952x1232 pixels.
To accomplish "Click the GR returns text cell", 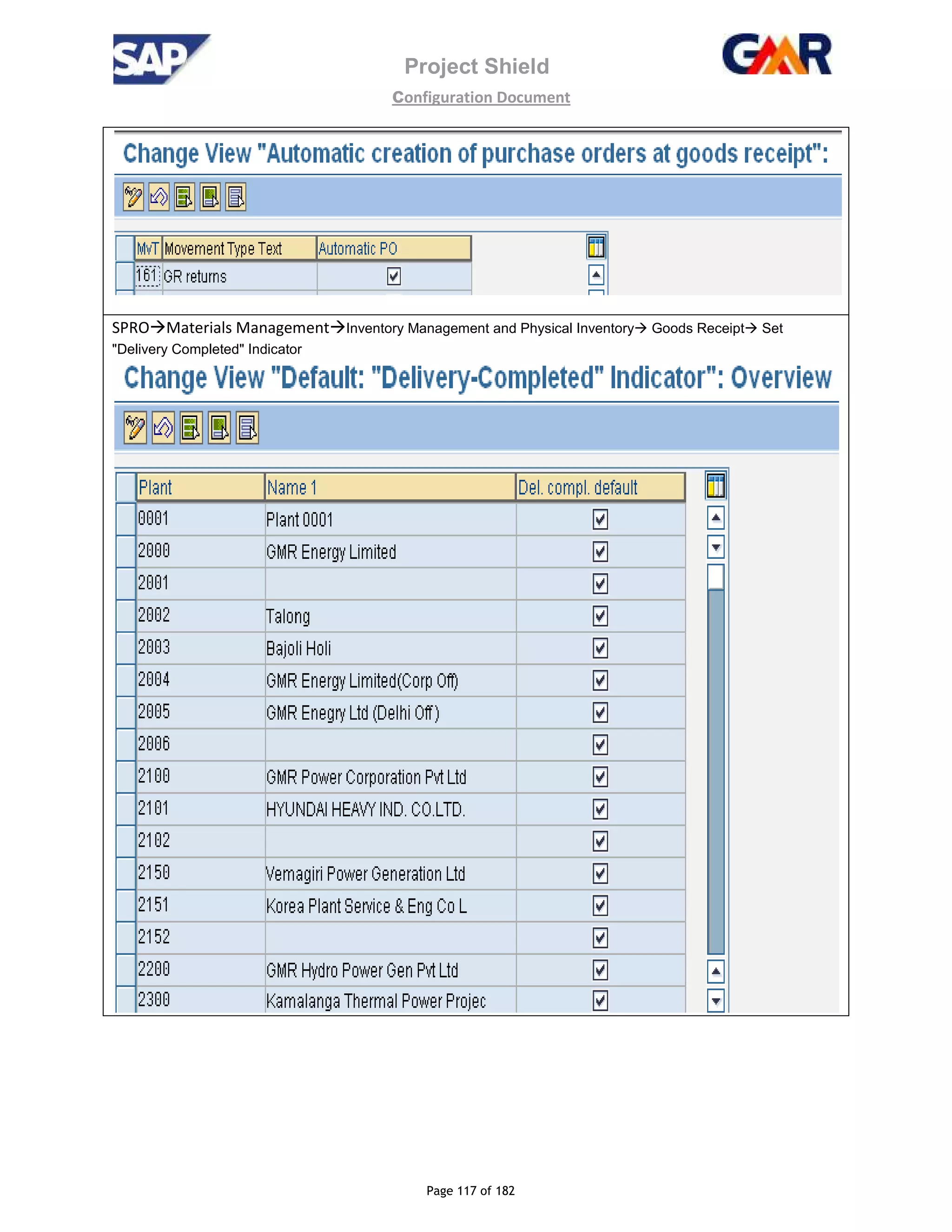I will pyautogui.click(x=240, y=277).
